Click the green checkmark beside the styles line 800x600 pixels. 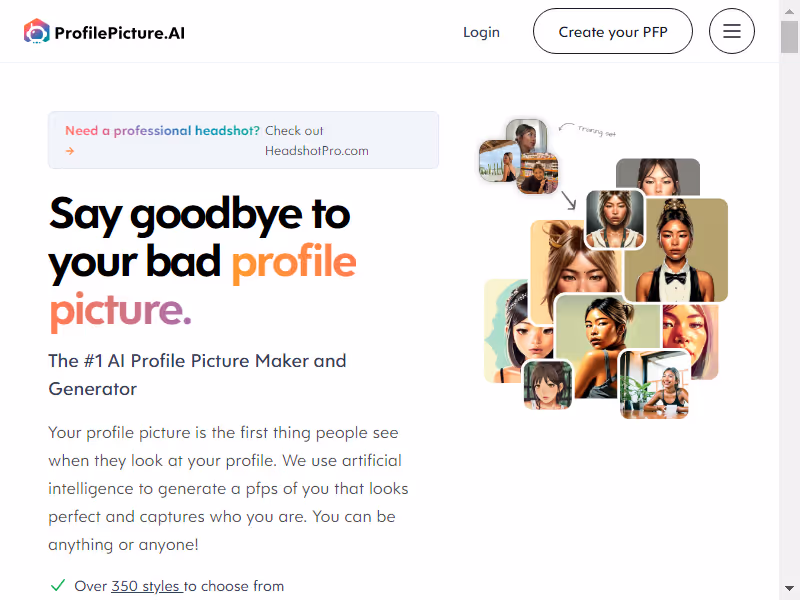pos(57,585)
